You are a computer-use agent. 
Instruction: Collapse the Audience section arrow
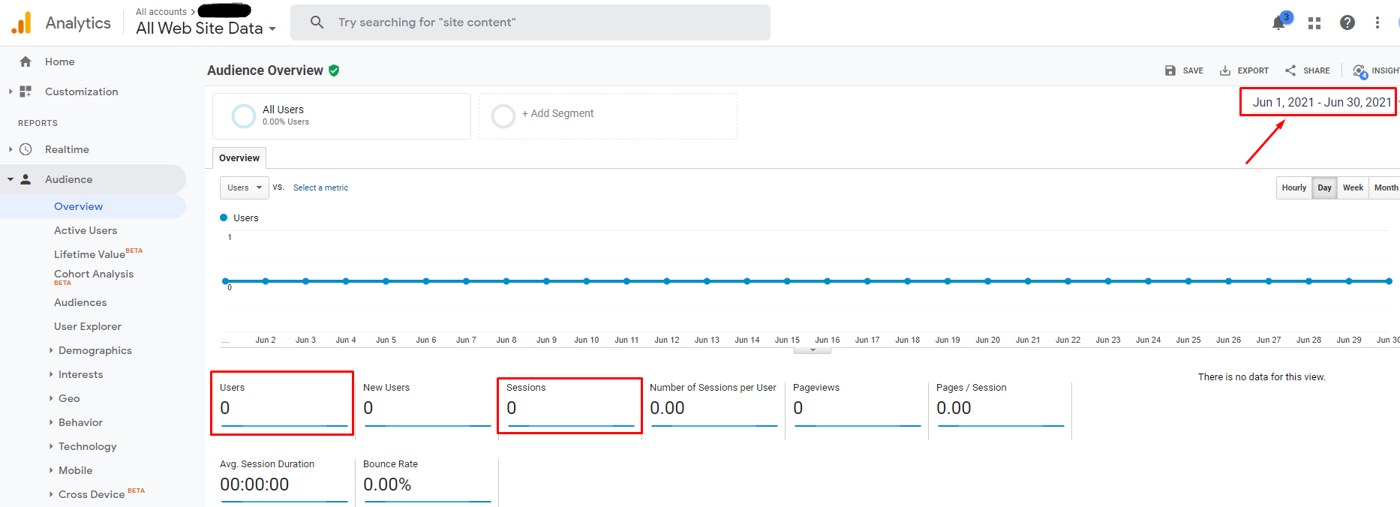click(11, 180)
